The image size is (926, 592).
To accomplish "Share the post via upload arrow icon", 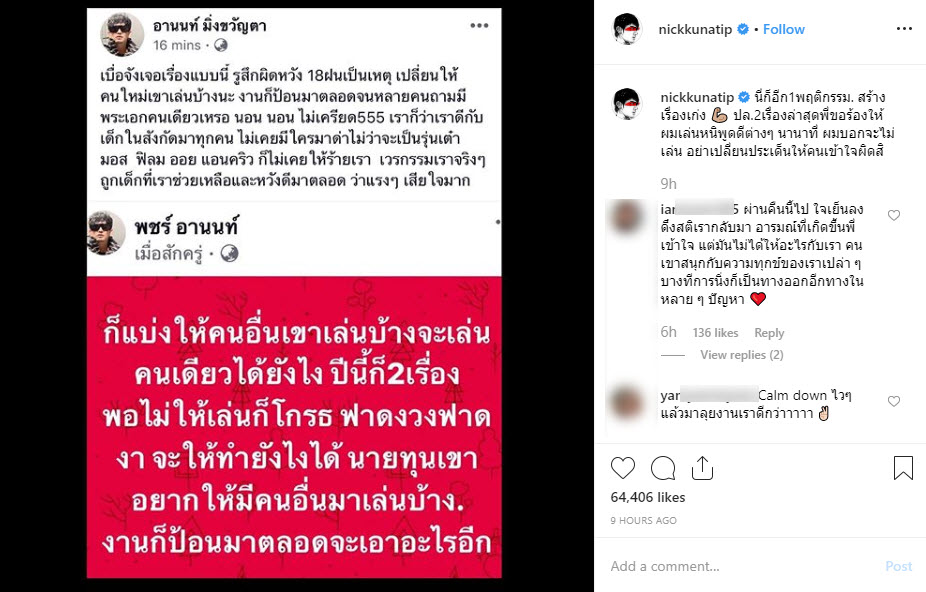I will (x=702, y=468).
